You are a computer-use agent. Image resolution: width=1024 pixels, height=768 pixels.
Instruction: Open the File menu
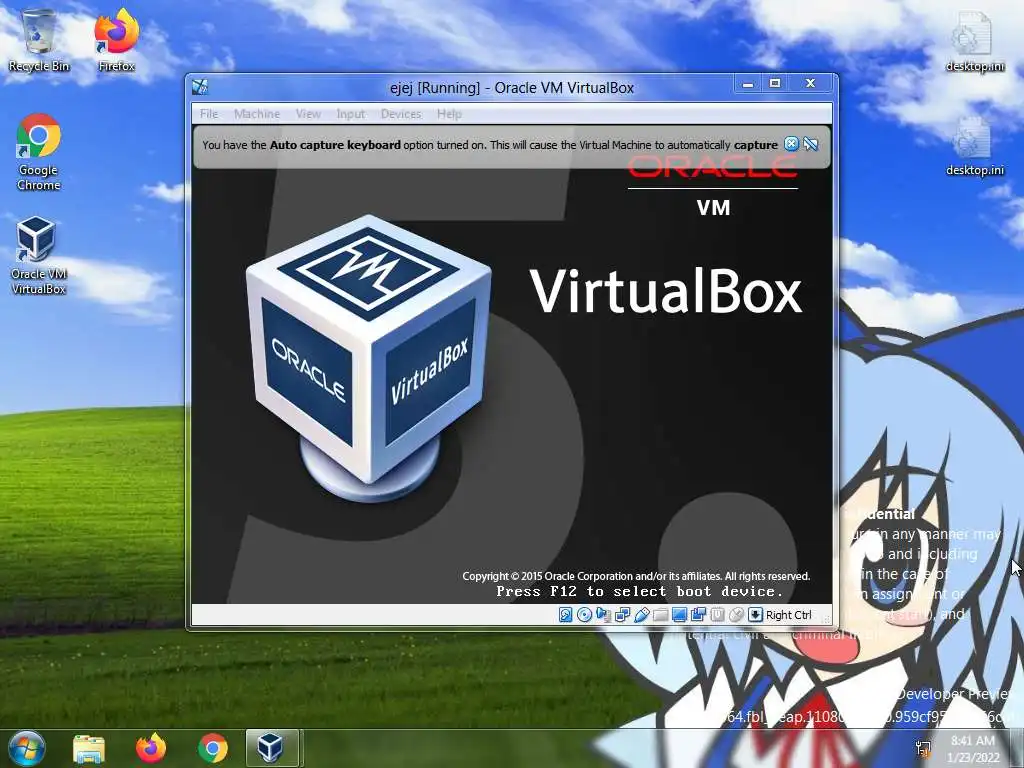[x=209, y=114]
